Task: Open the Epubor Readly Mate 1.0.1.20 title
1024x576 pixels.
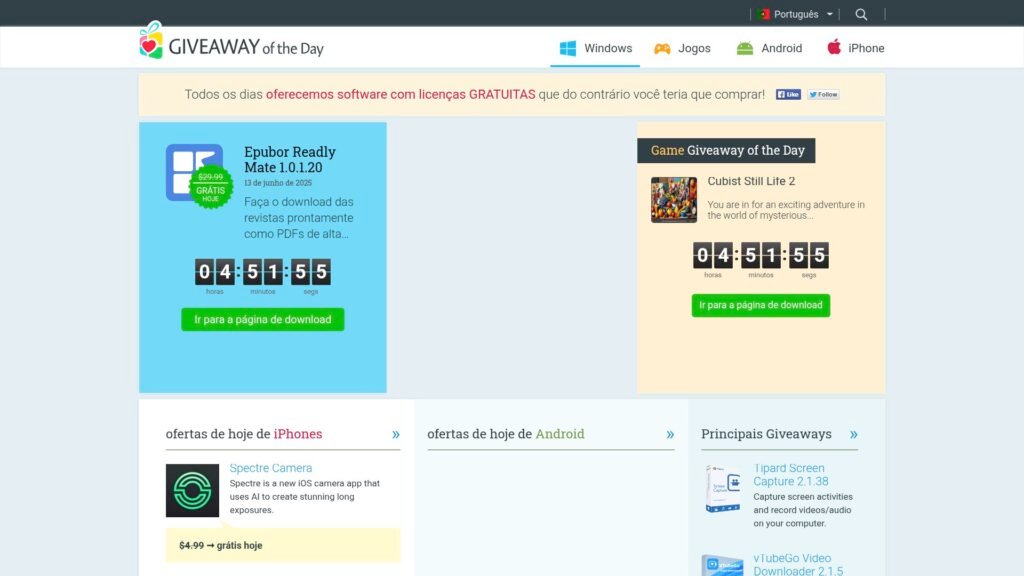Action: point(290,159)
